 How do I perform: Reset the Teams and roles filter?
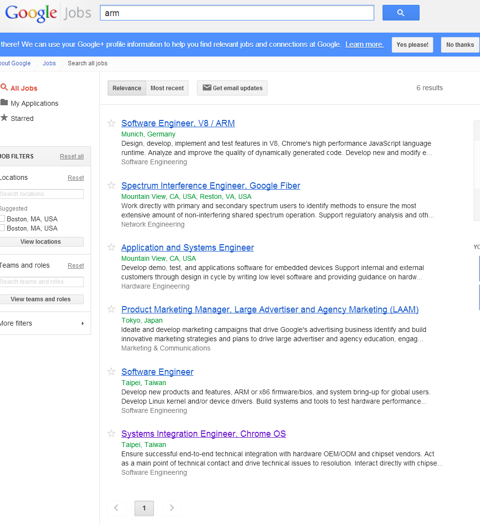point(76,266)
